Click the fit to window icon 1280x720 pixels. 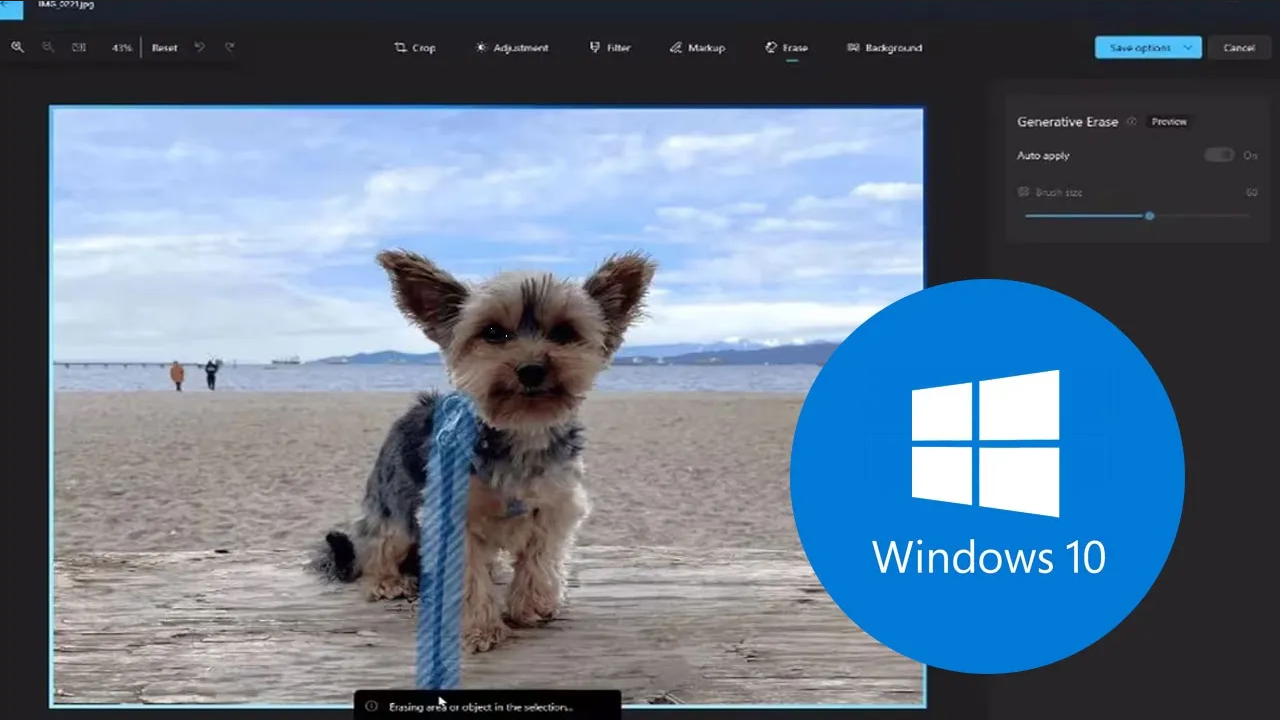79,47
